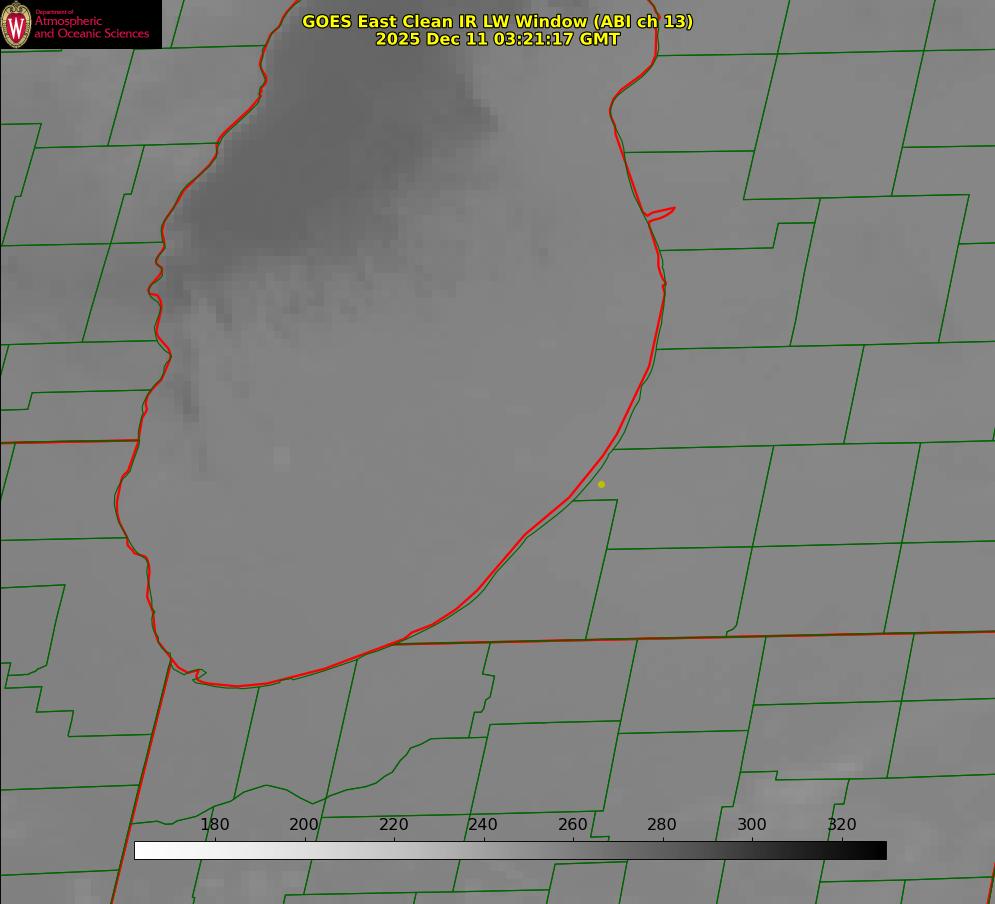Click the red spit on eastern shoreline
995x904 pixels.
coord(662,212)
